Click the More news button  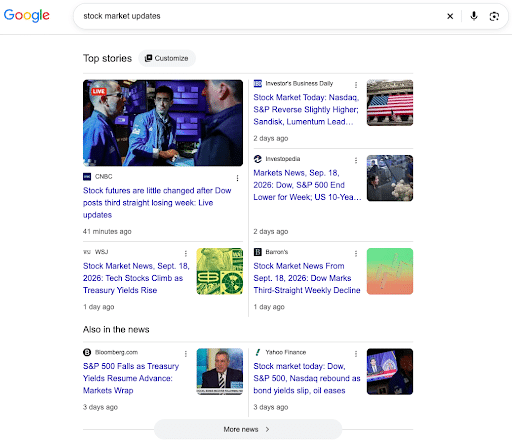(x=248, y=429)
